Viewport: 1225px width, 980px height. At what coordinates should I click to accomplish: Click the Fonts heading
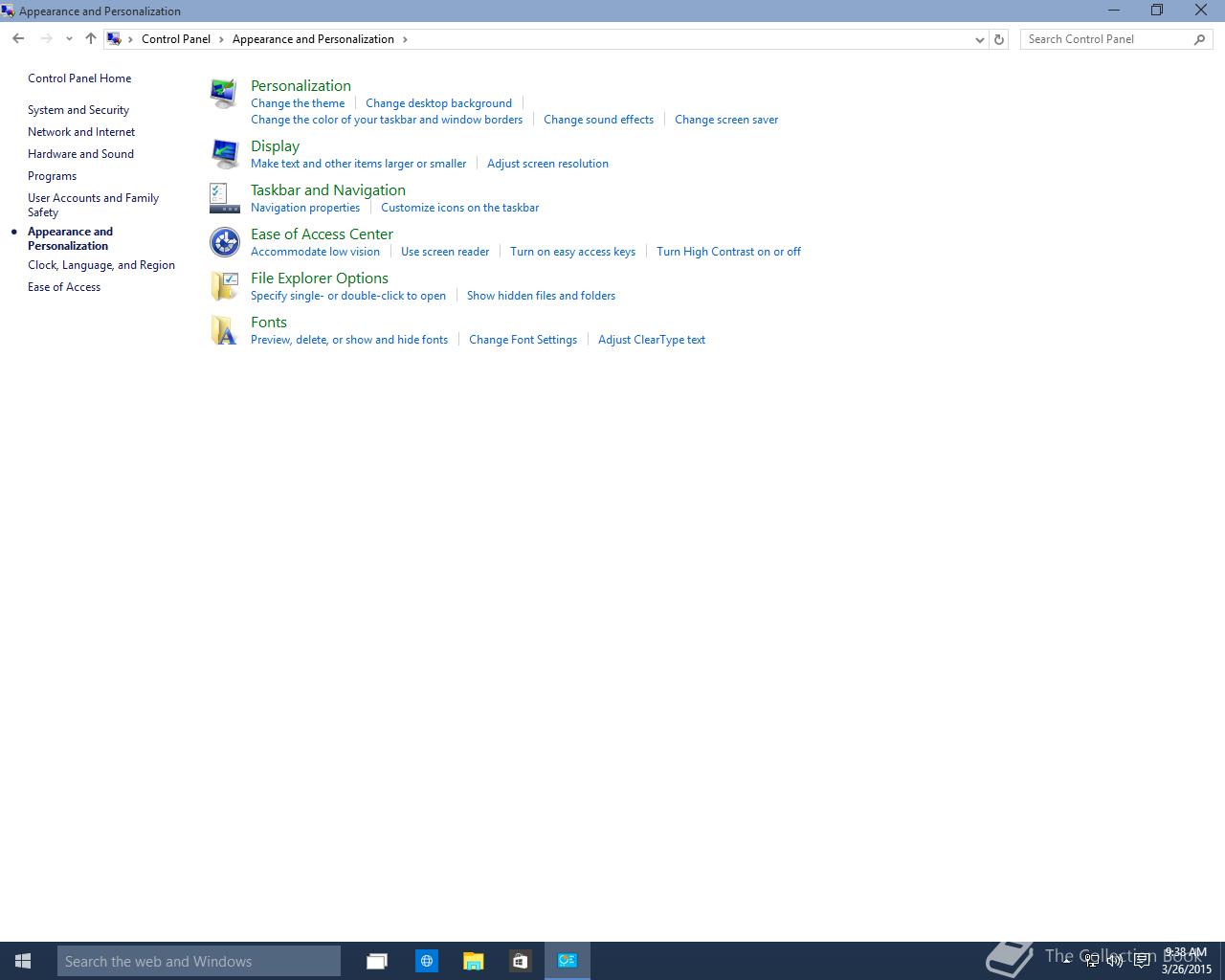click(269, 322)
